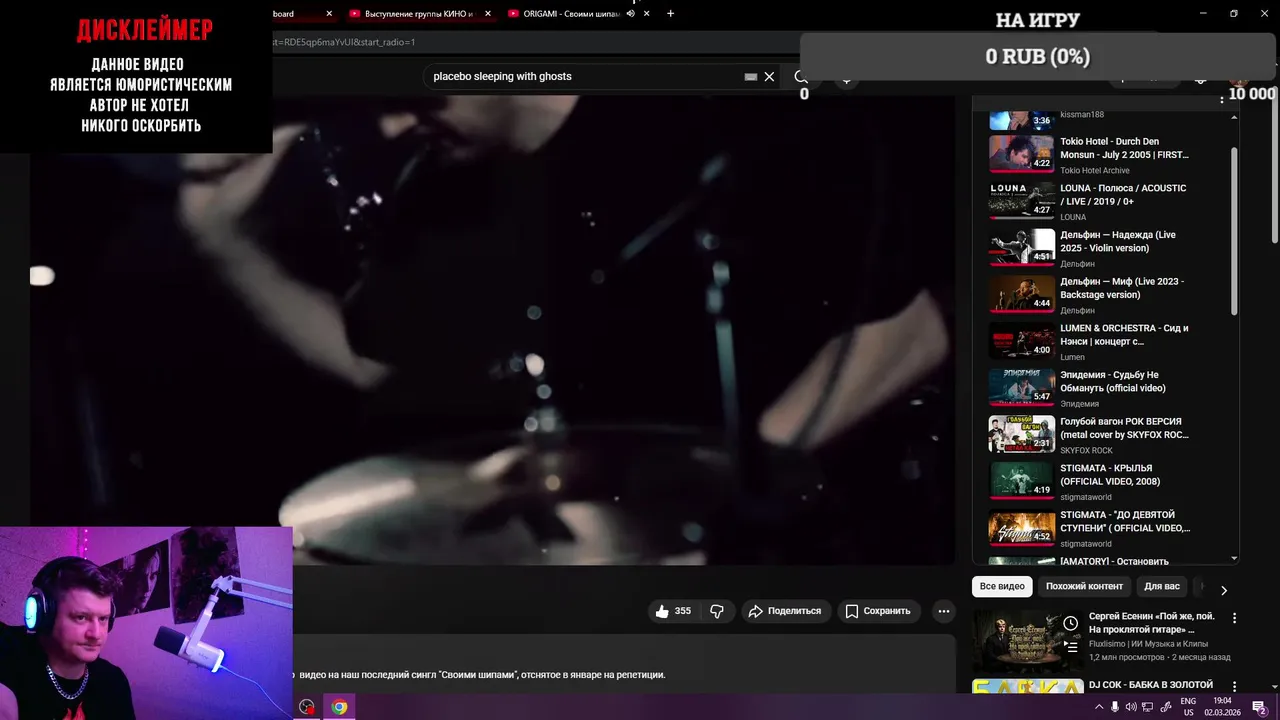Open Windows notification center
This screenshot has width=1280, height=720.
(x=1259, y=707)
